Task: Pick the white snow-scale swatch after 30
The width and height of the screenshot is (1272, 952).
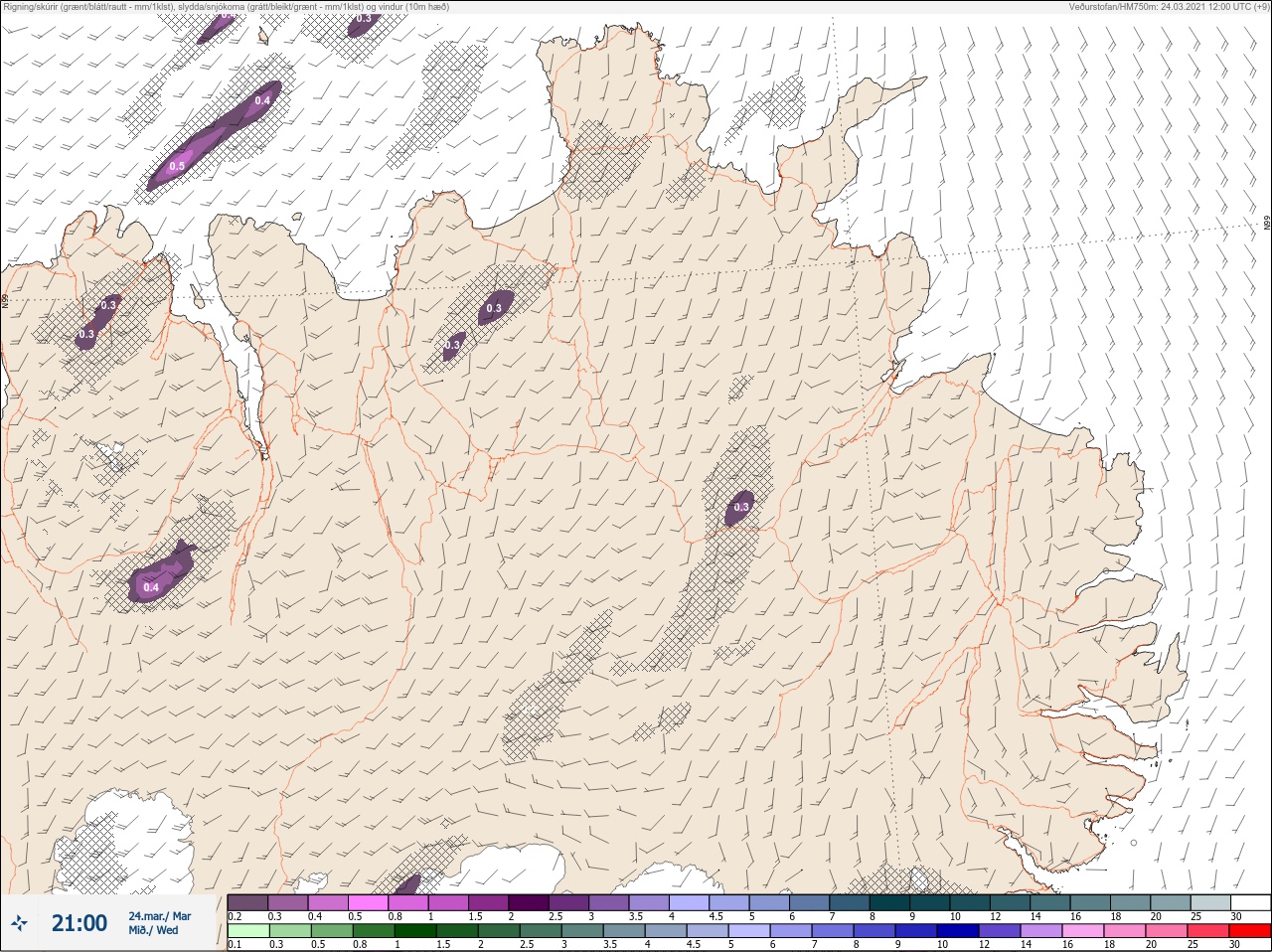Action: (x=1251, y=902)
